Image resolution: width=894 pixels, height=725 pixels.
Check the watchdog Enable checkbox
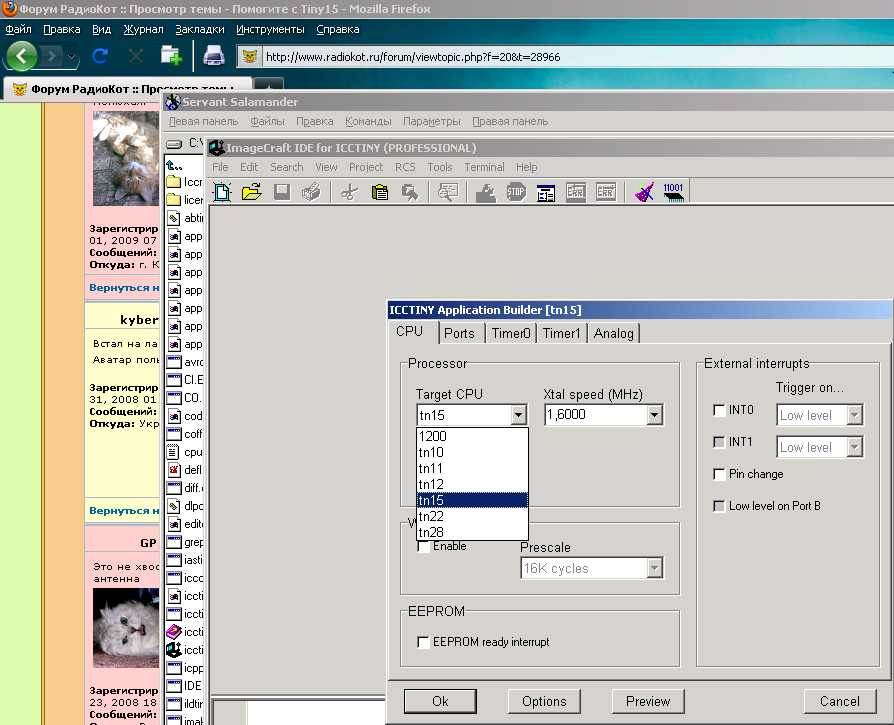coord(424,546)
